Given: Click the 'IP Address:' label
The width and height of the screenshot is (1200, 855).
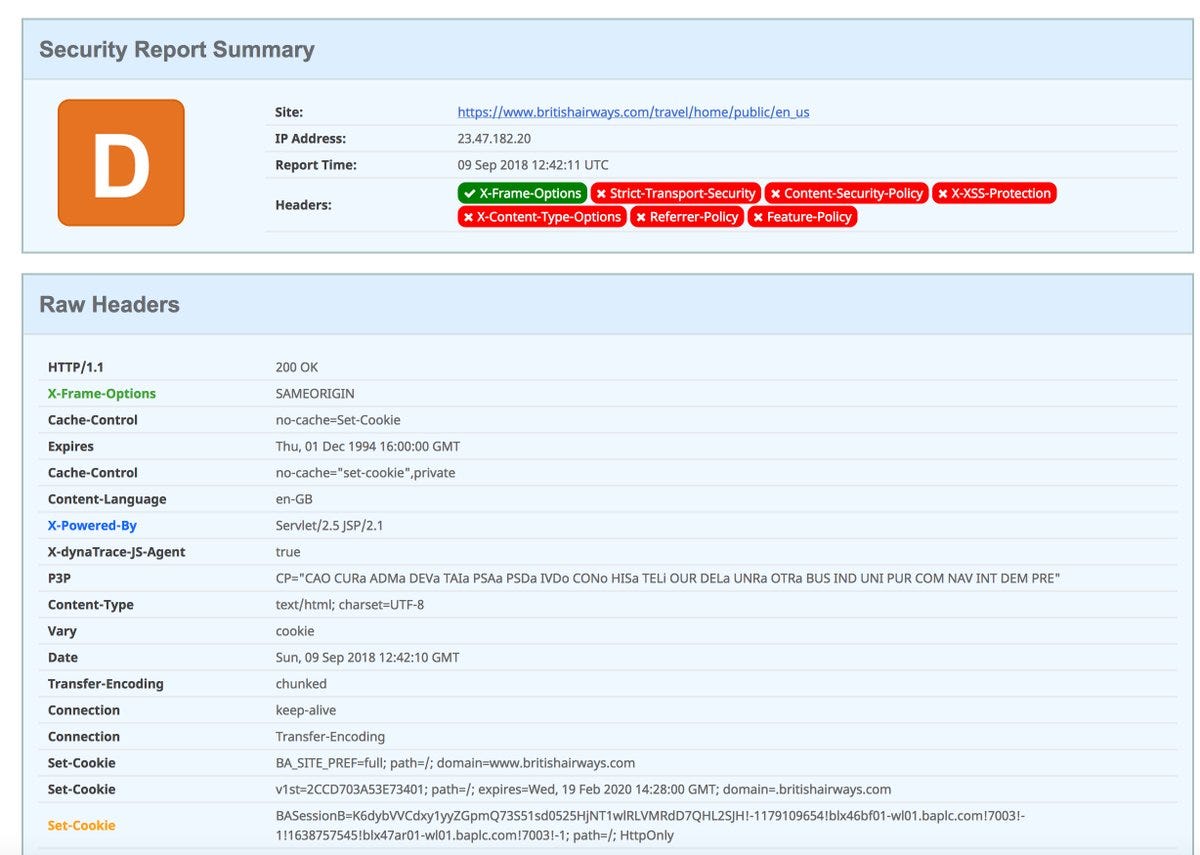Looking at the screenshot, I should (311, 139).
